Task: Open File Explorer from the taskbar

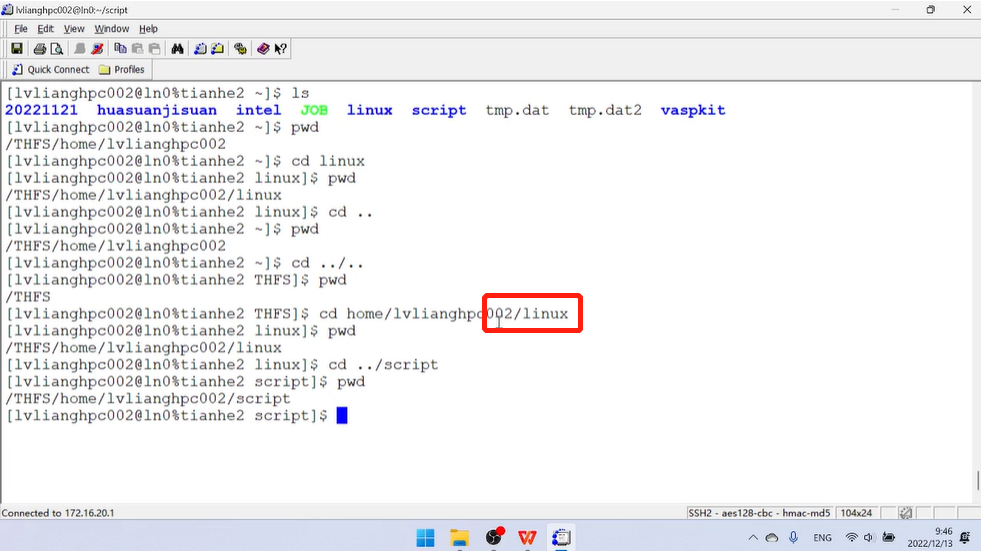Action: [x=459, y=537]
